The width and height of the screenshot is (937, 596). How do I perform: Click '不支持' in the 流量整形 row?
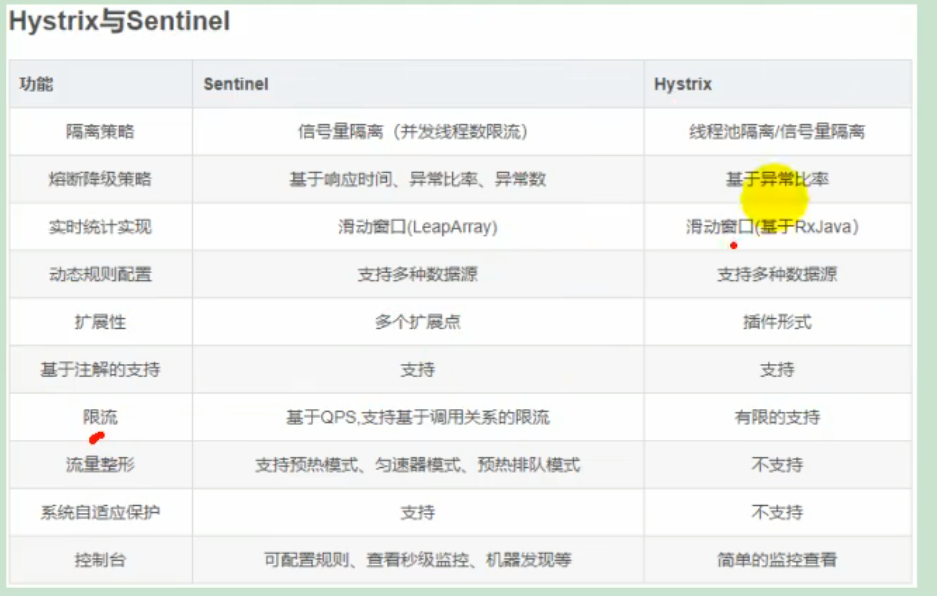777,464
